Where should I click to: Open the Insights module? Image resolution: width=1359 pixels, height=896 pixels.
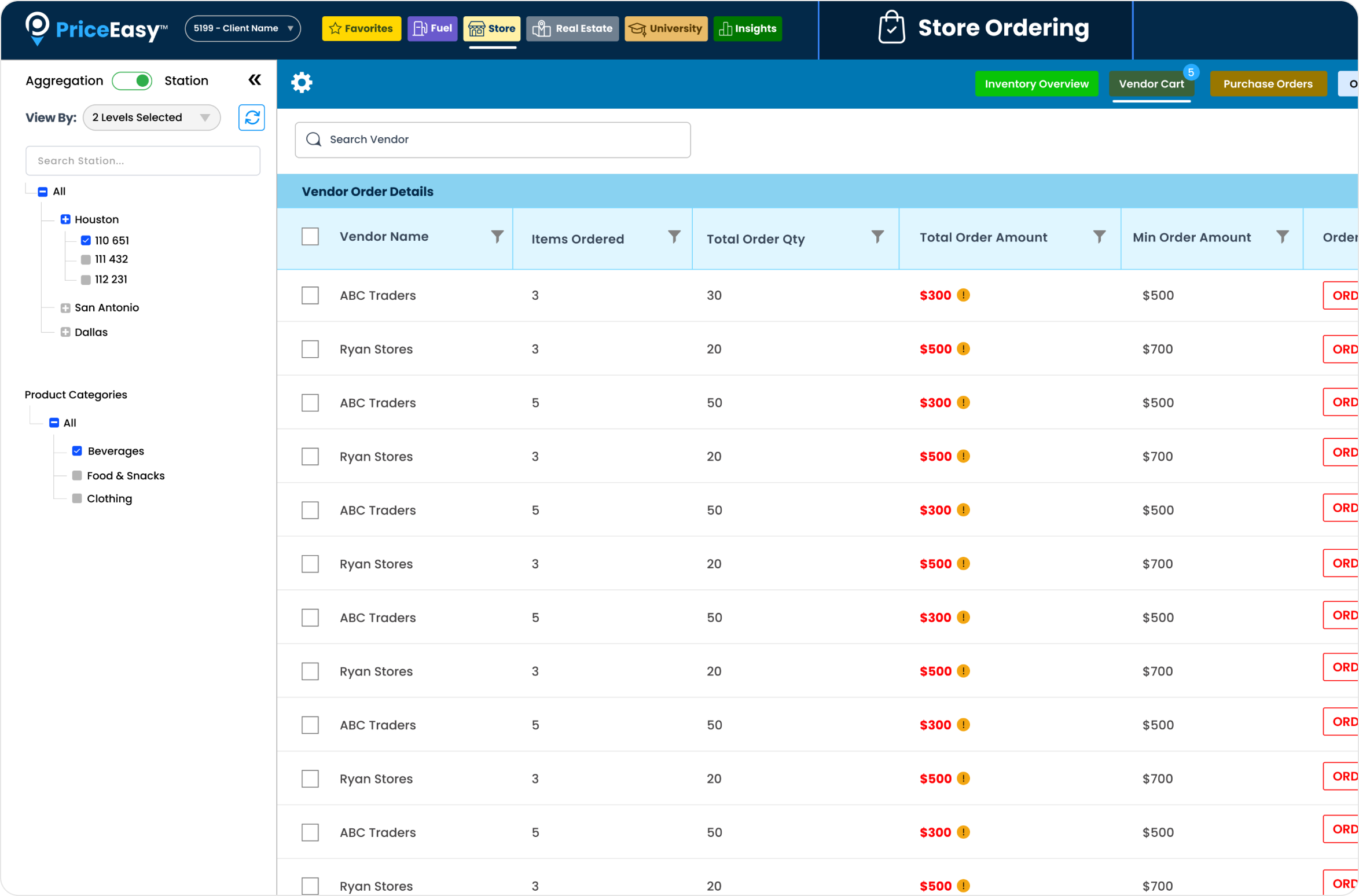748,28
